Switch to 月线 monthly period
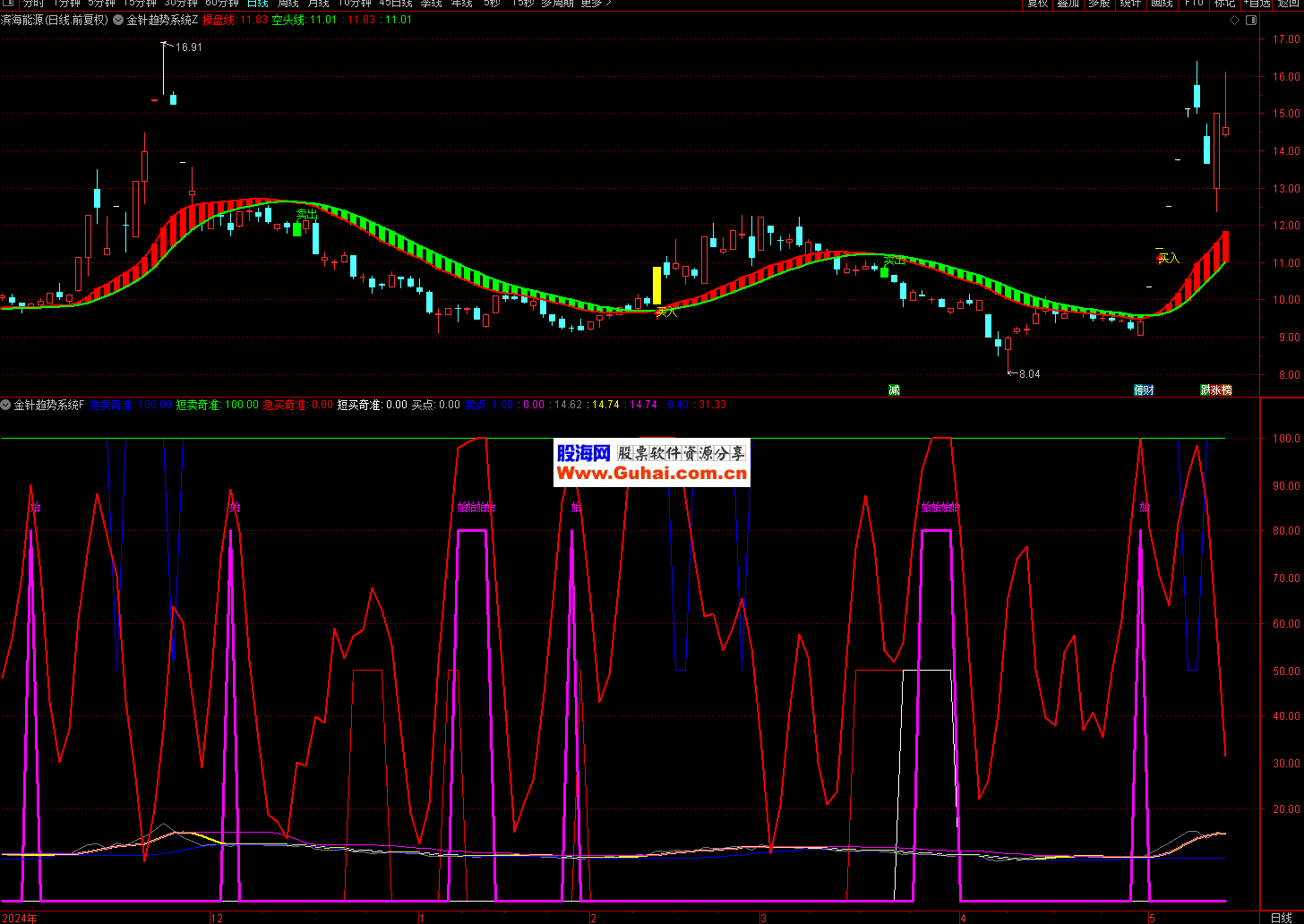 click(x=318, y=4)
